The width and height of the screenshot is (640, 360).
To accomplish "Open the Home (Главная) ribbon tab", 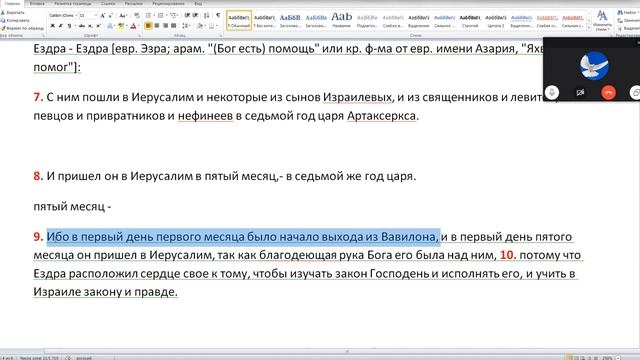I will click(12, 4).
